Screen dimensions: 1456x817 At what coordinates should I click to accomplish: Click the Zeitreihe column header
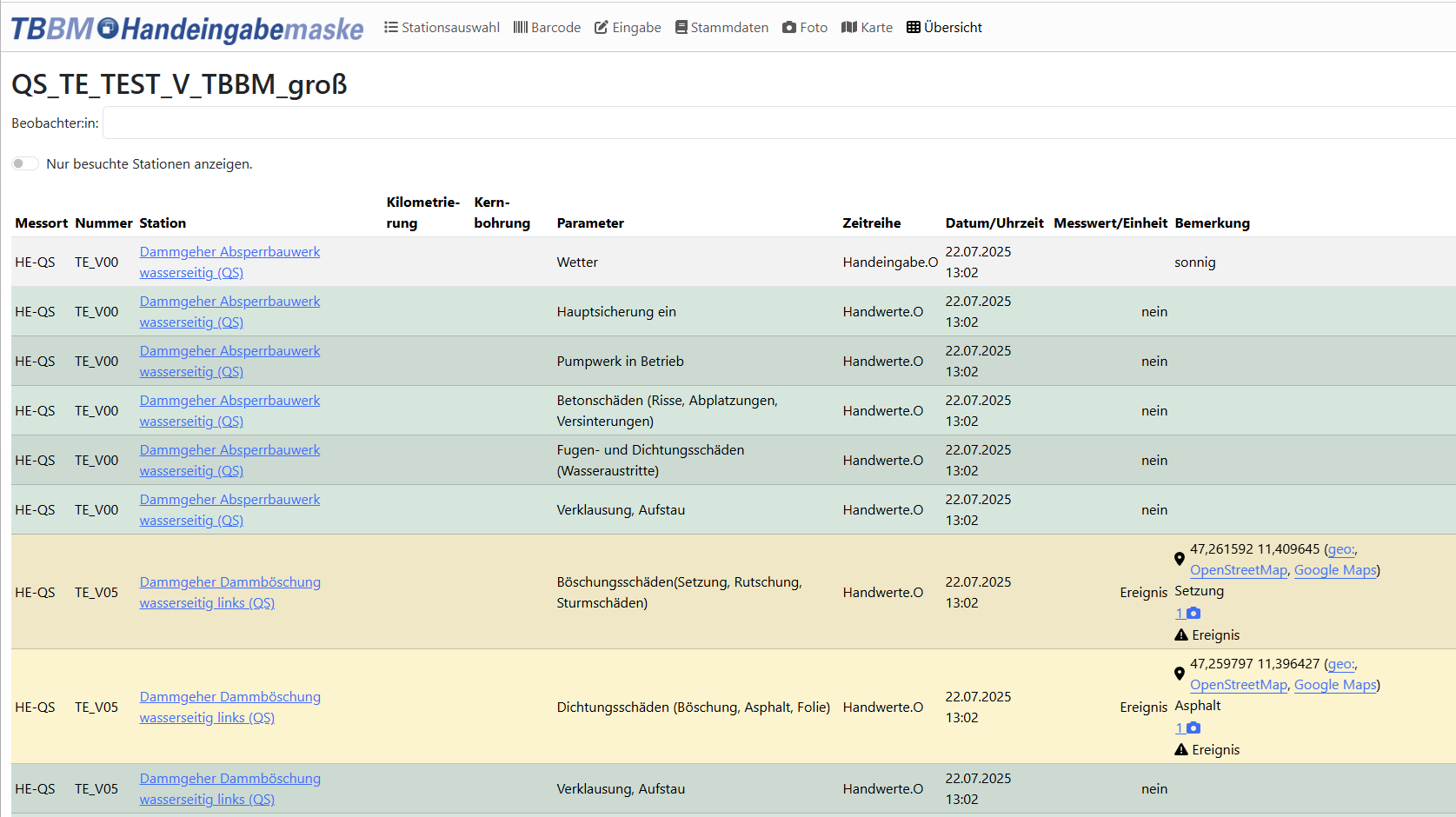(x=872, y=223)
